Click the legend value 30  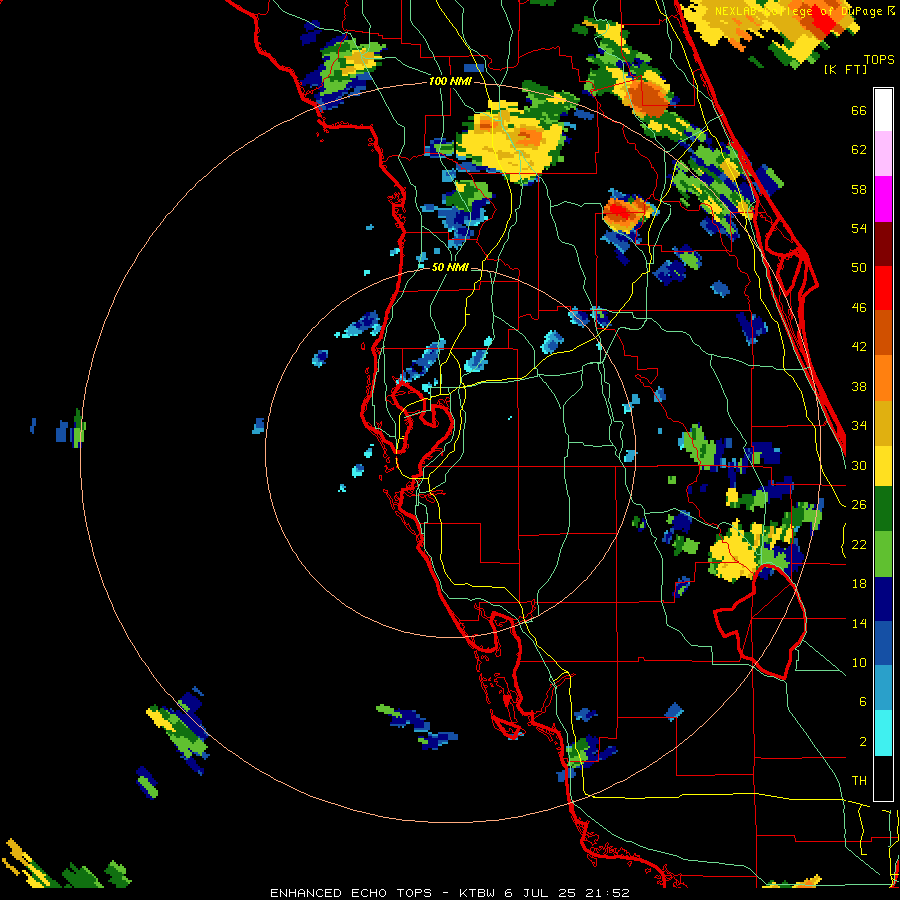click(x=859, y=465)
